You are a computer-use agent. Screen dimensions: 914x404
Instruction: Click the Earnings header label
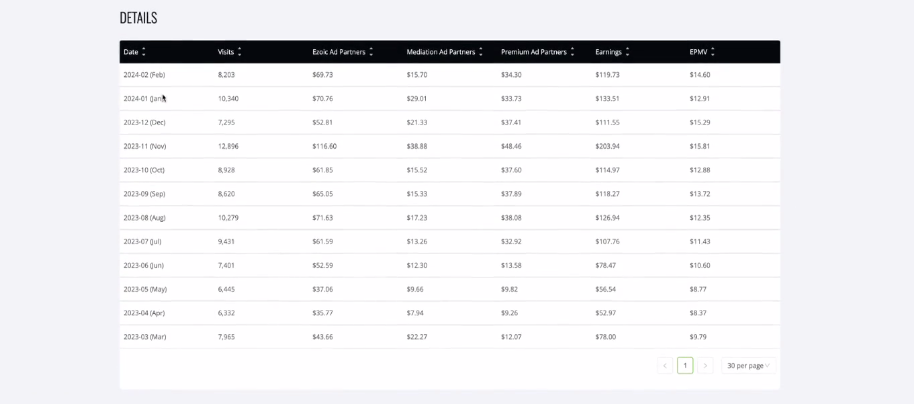pos(609,52)
